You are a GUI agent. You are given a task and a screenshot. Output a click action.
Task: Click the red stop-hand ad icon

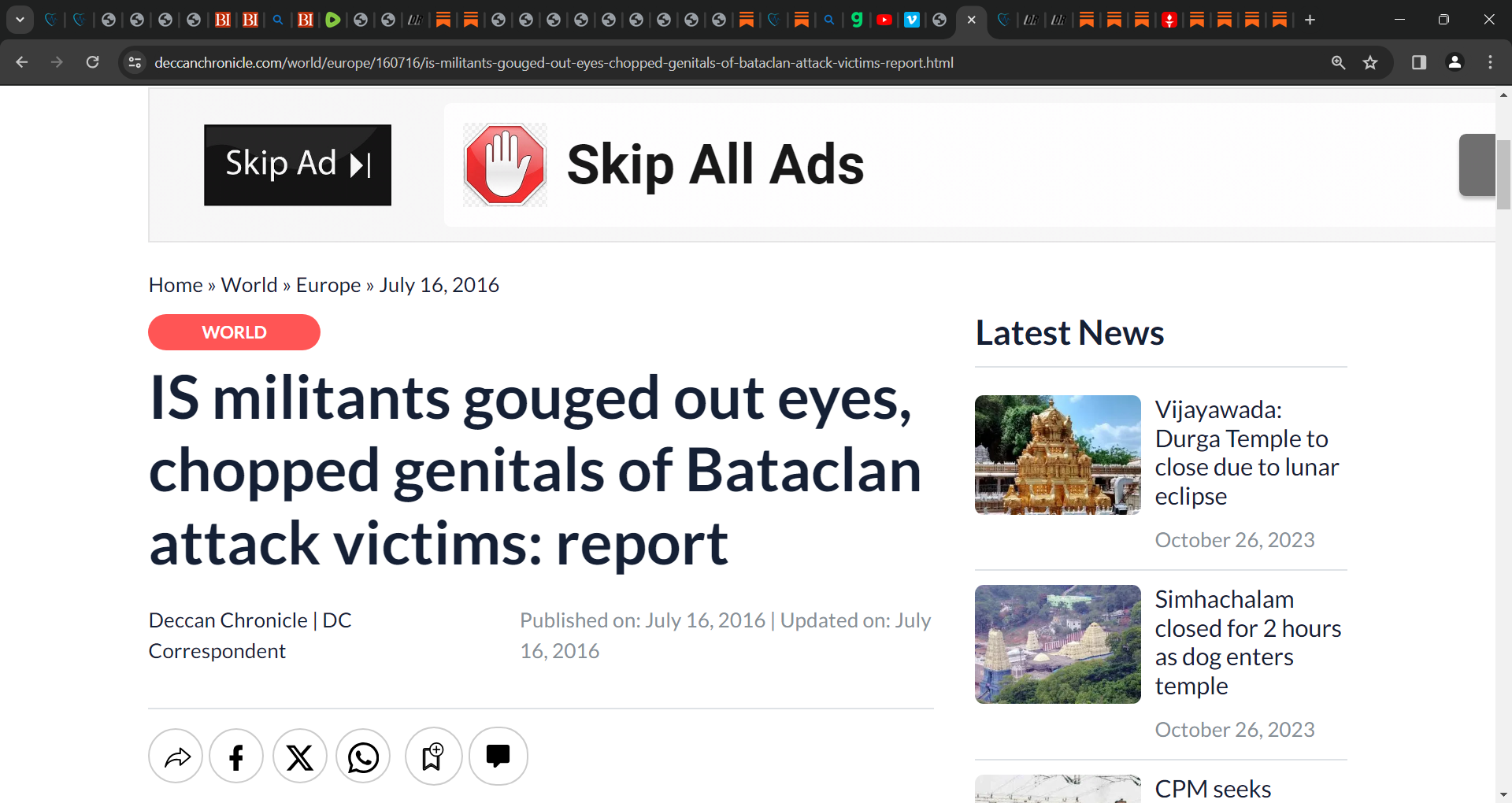pos(505,165)
